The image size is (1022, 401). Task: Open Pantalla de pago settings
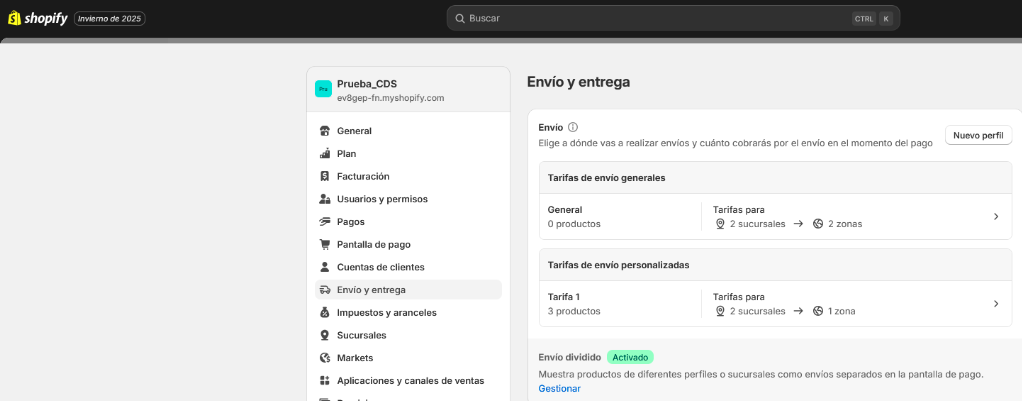(x=374, y=244)
